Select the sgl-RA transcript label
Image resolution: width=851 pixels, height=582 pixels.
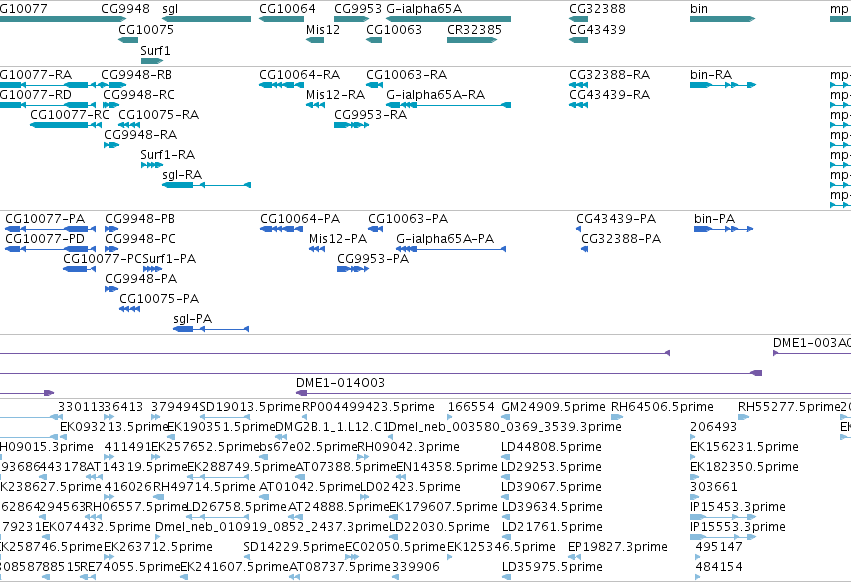point(182,175)
